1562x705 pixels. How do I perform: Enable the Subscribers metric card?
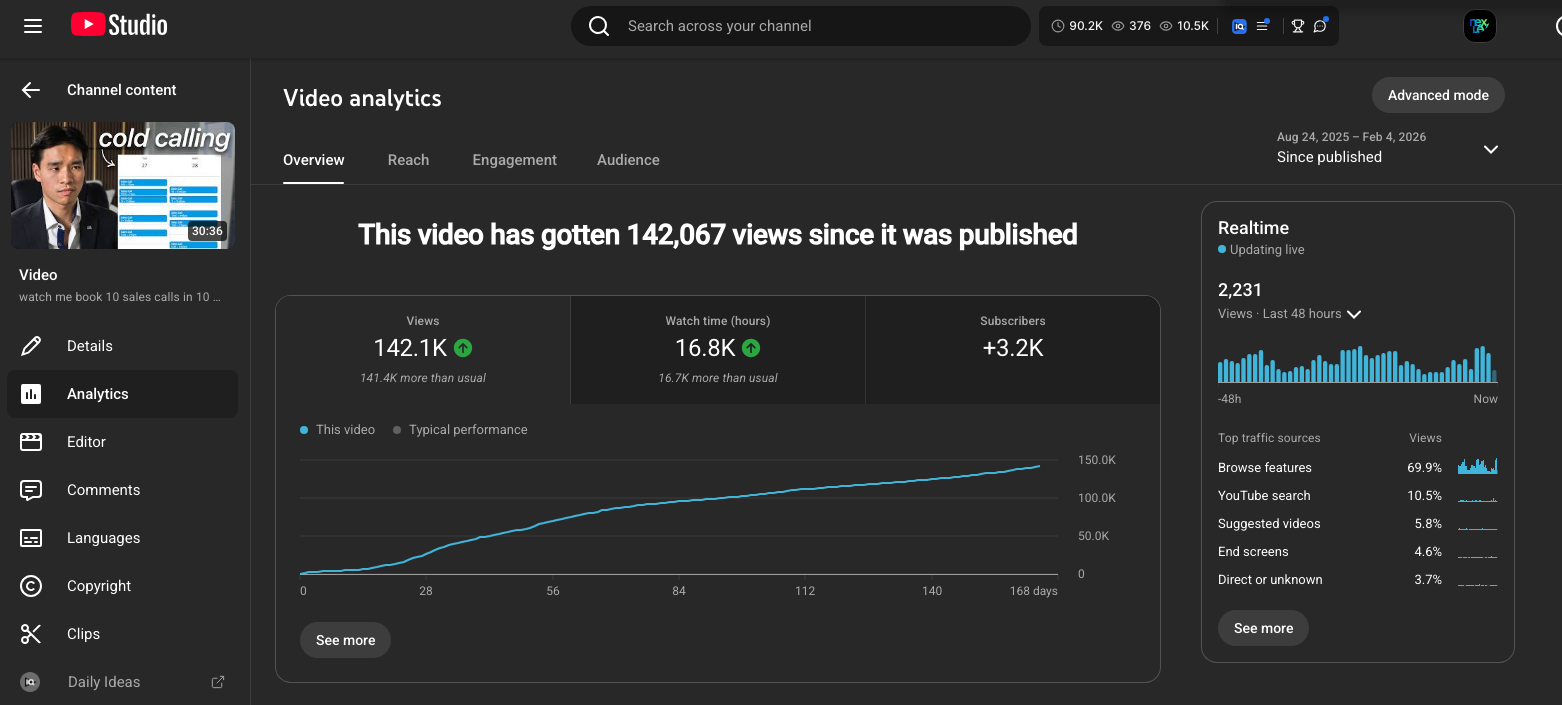(x=1012, y=349)
